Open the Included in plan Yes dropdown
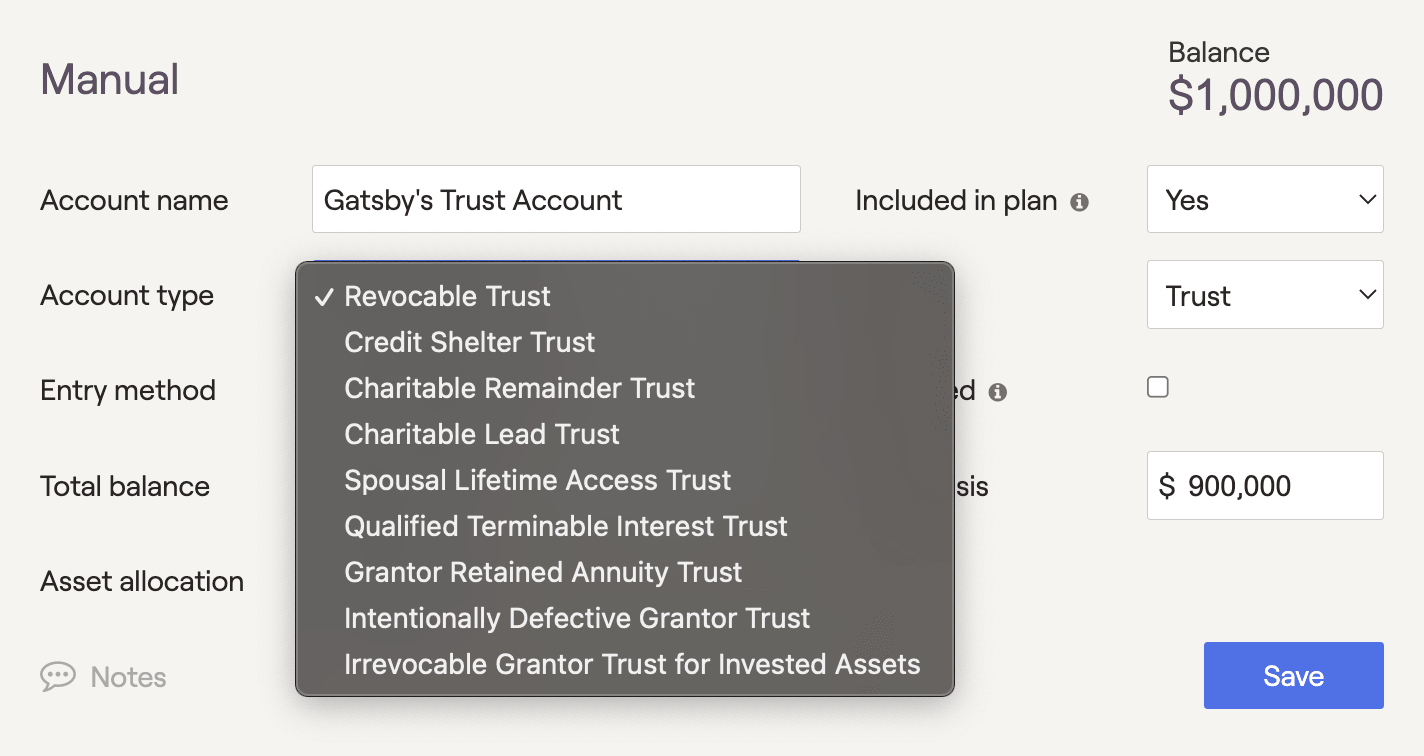 coord(1265,199)
